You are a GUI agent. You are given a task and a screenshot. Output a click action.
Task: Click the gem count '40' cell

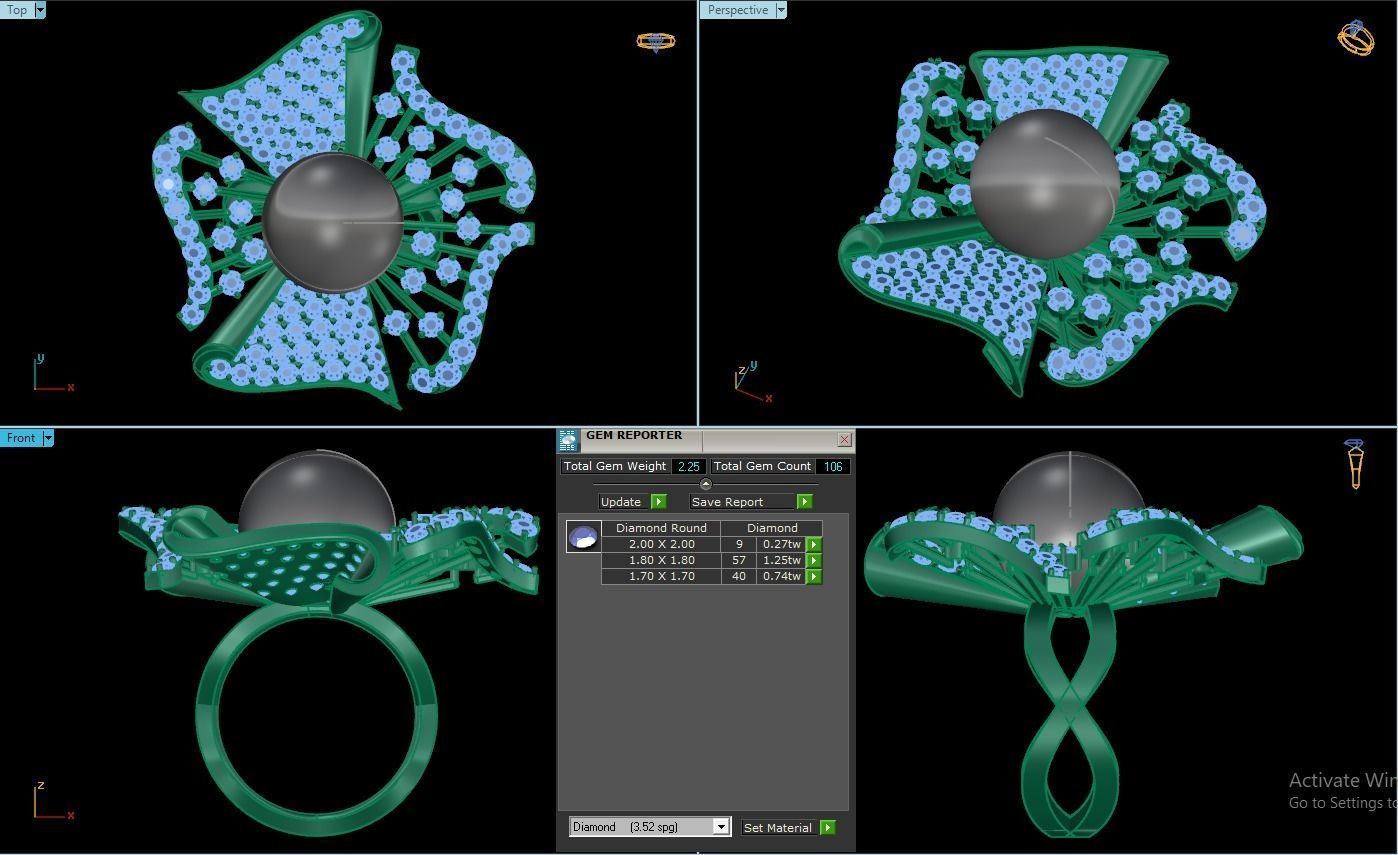click(x=739, y=576)
